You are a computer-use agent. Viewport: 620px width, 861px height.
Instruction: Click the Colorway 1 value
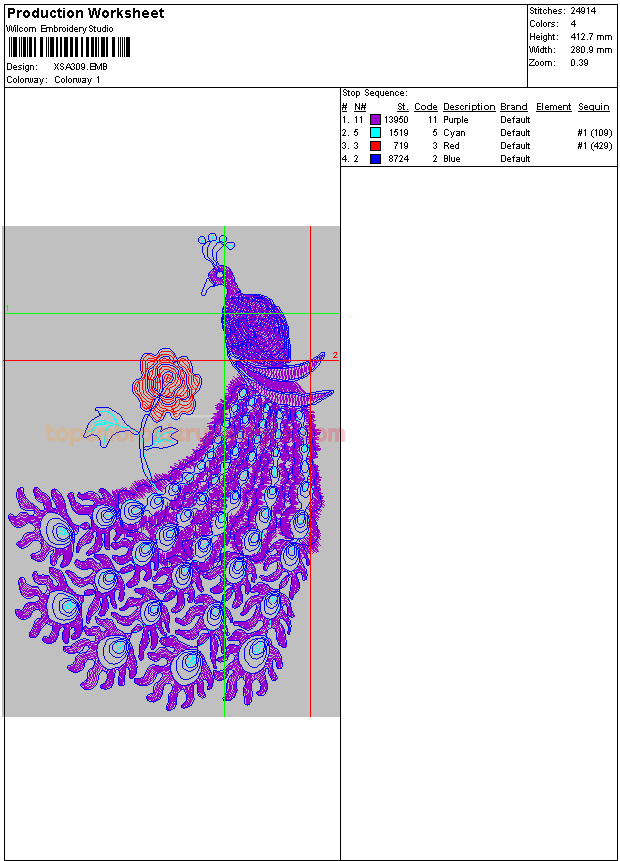coord(77,79)
